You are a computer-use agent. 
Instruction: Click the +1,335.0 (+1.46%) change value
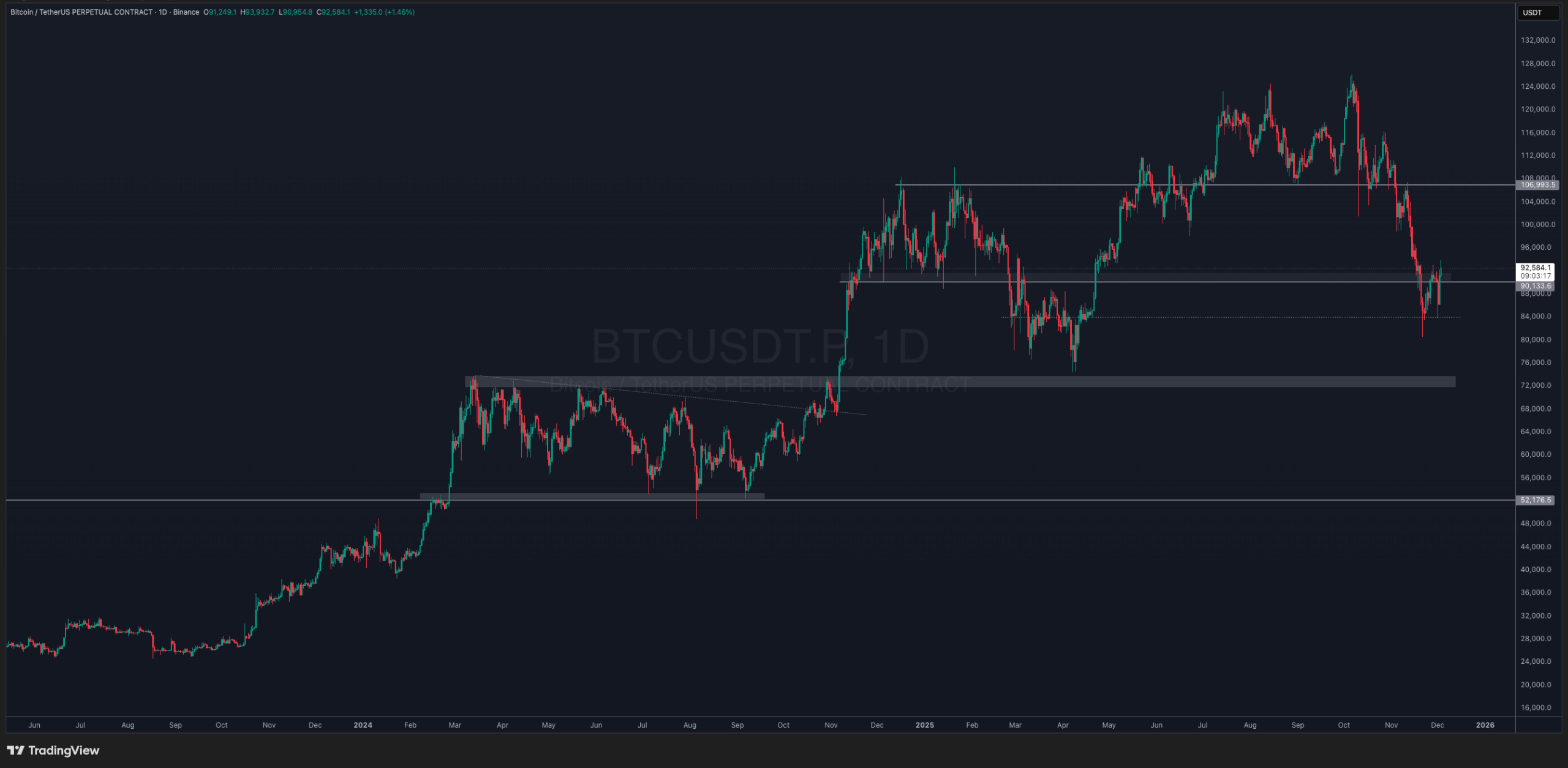click(384, 12)
